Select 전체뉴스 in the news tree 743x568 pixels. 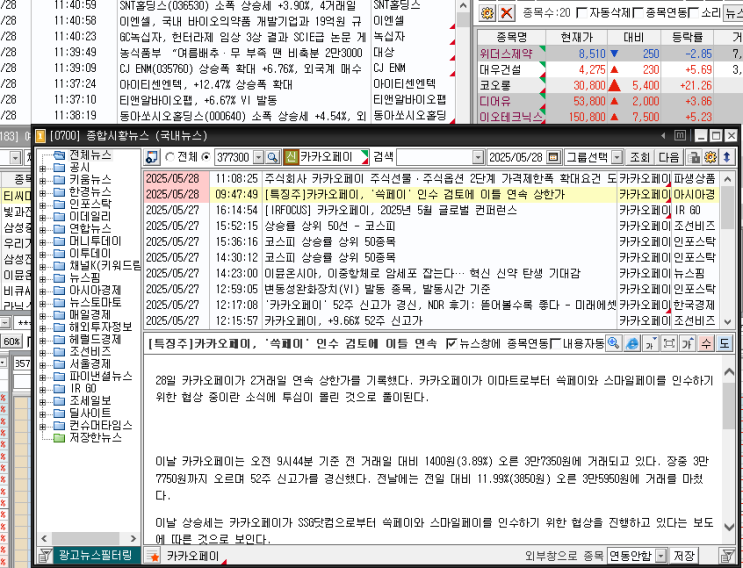click(x=90, y=155)
